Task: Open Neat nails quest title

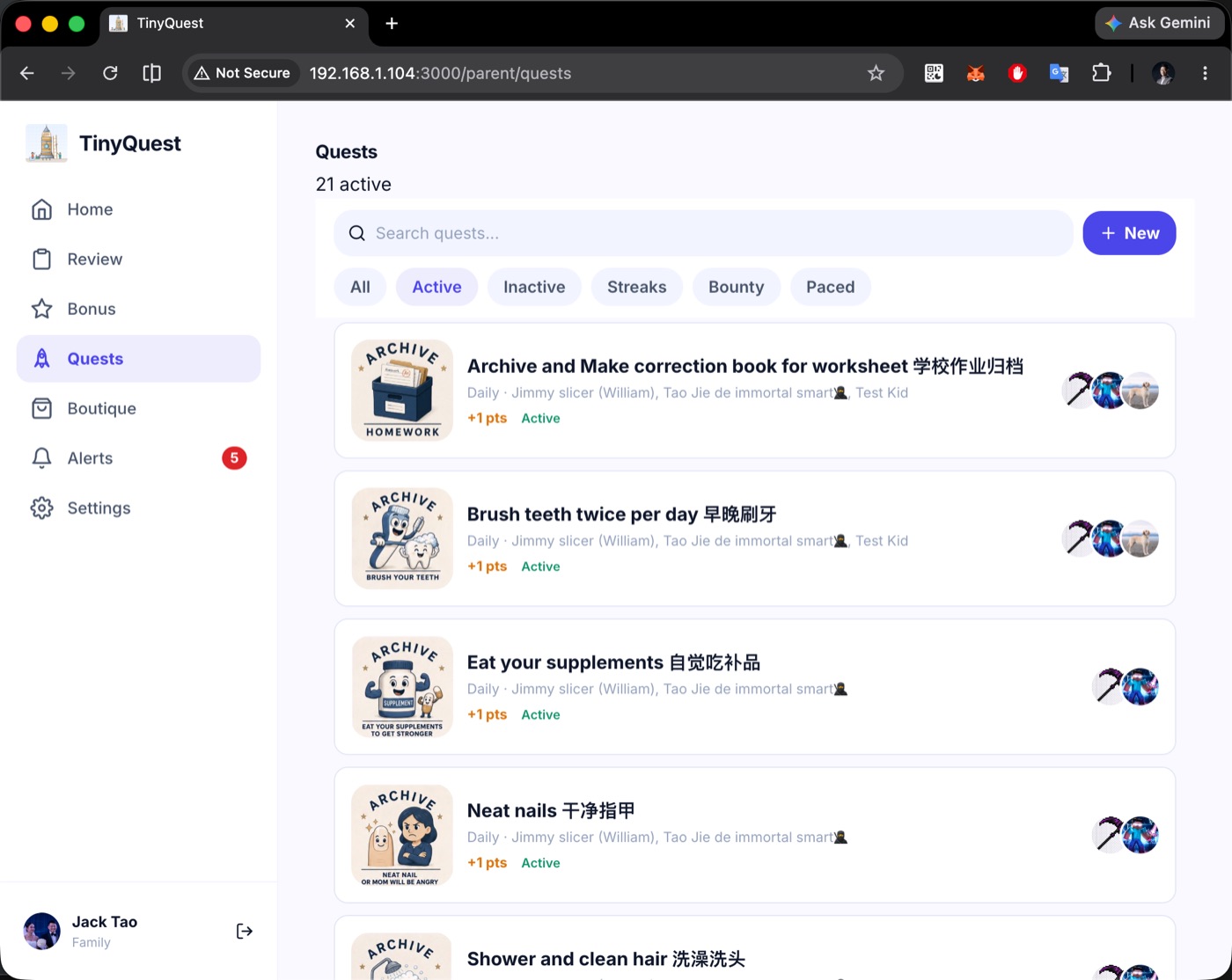Action: tap(551, 810)
